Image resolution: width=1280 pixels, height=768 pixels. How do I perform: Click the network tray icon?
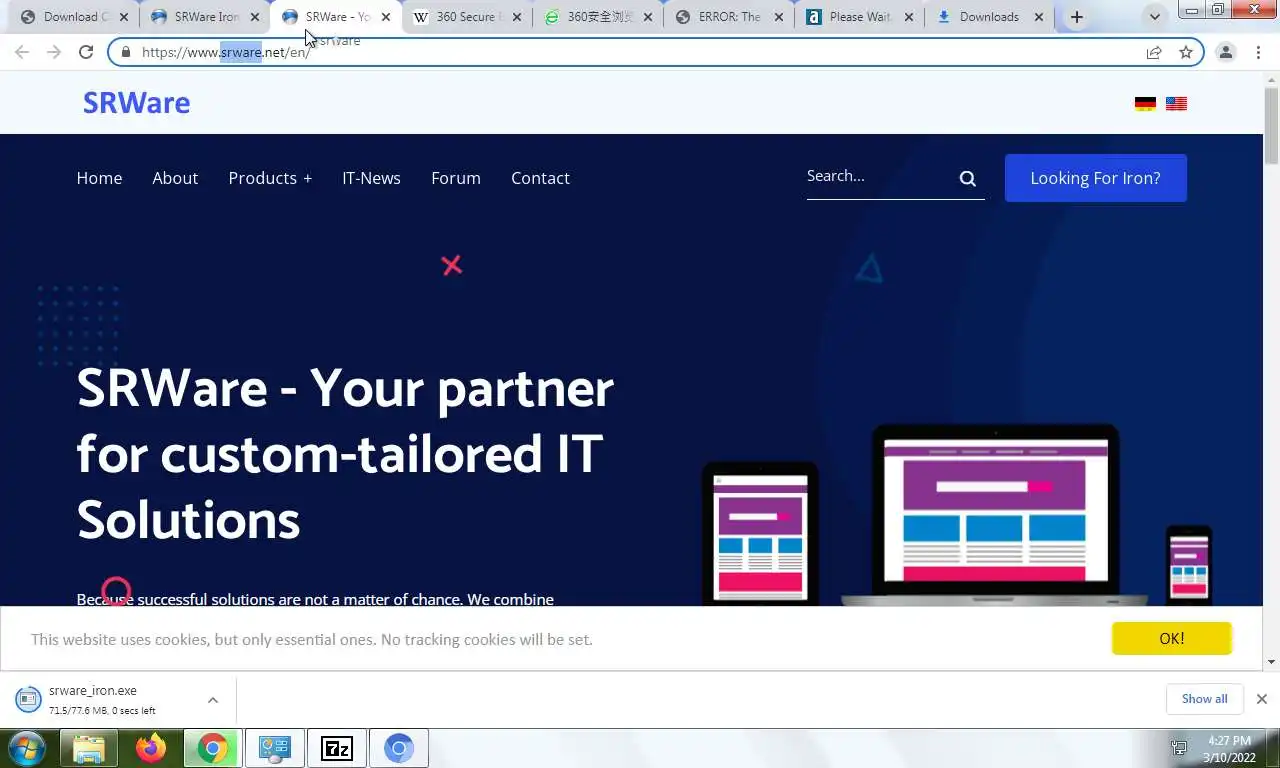click(x=1179, y=748)
